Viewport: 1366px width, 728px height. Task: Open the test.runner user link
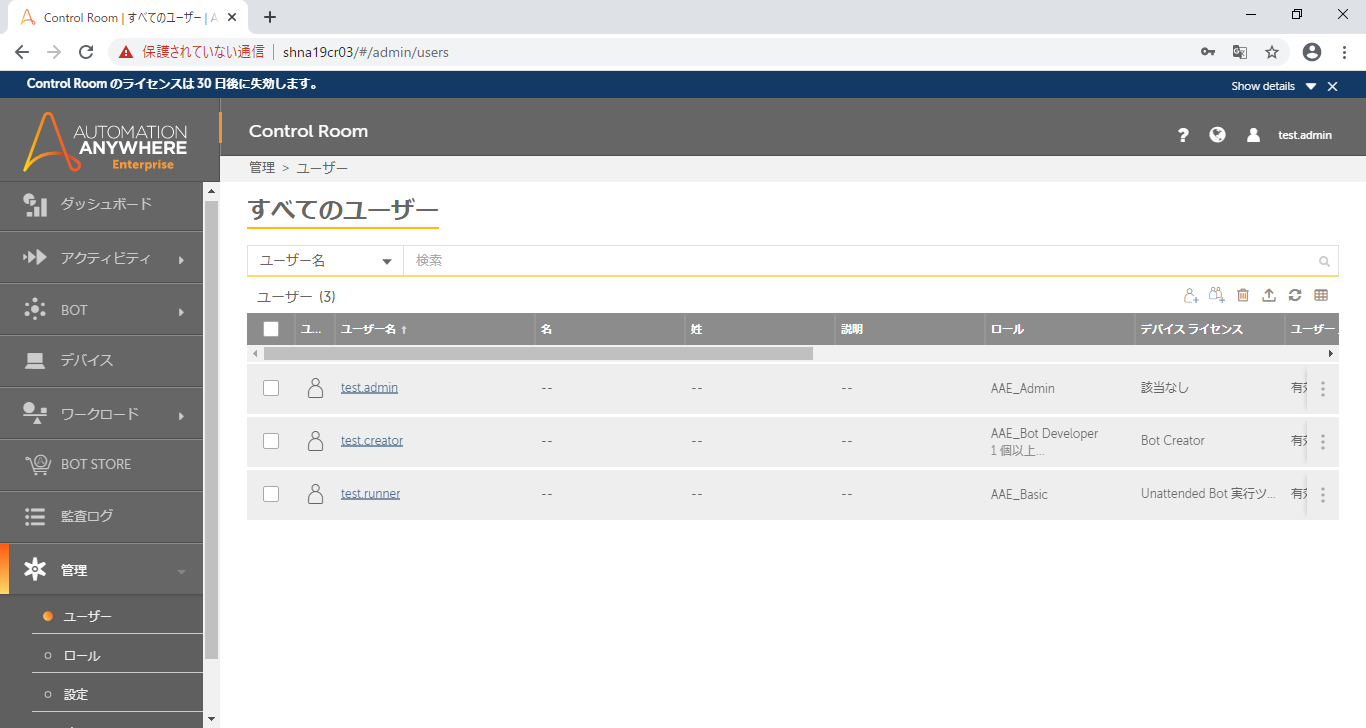click(x=370, y=493)
